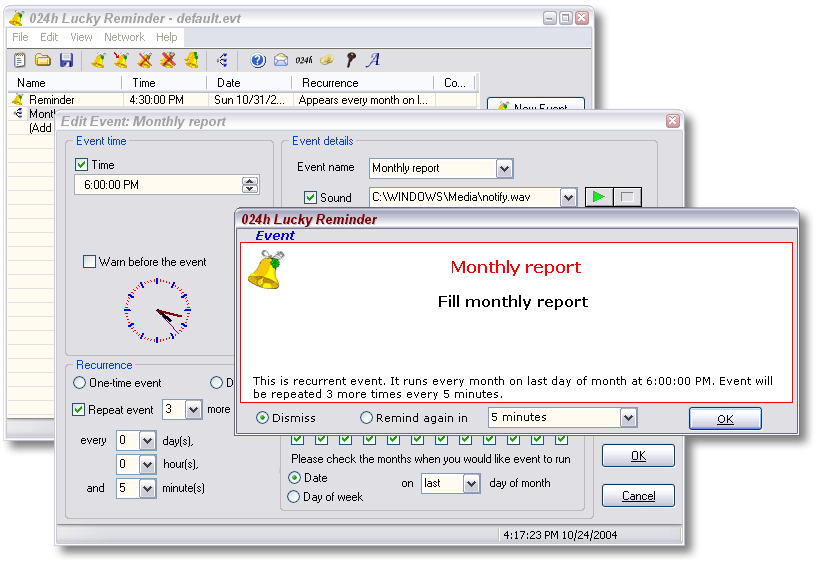Click the bell icon with thin red X
Viewport: 817px width, 563px height.
tap(145, 60)
